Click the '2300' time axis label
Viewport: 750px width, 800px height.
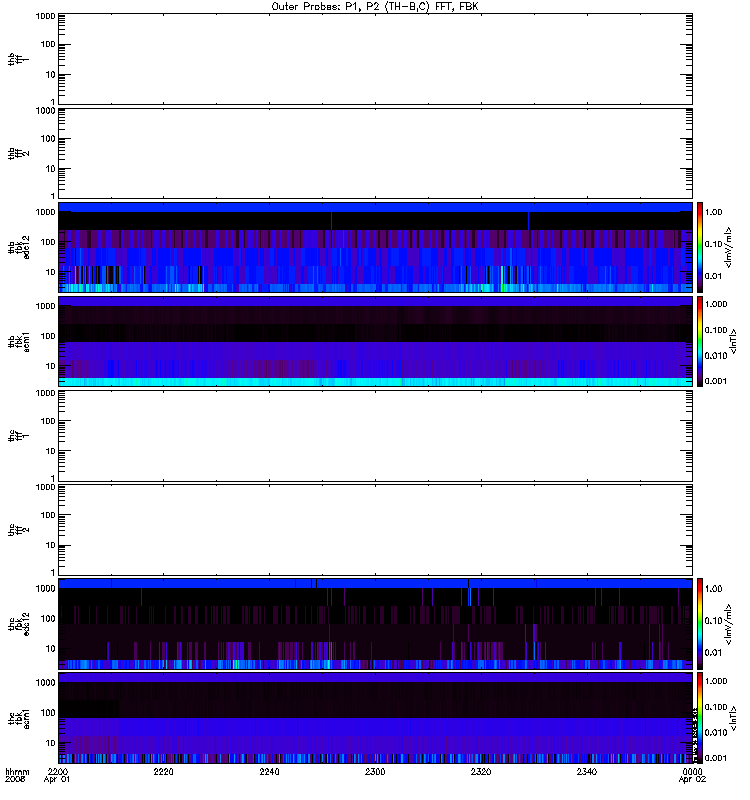click(x=375, y=771)
